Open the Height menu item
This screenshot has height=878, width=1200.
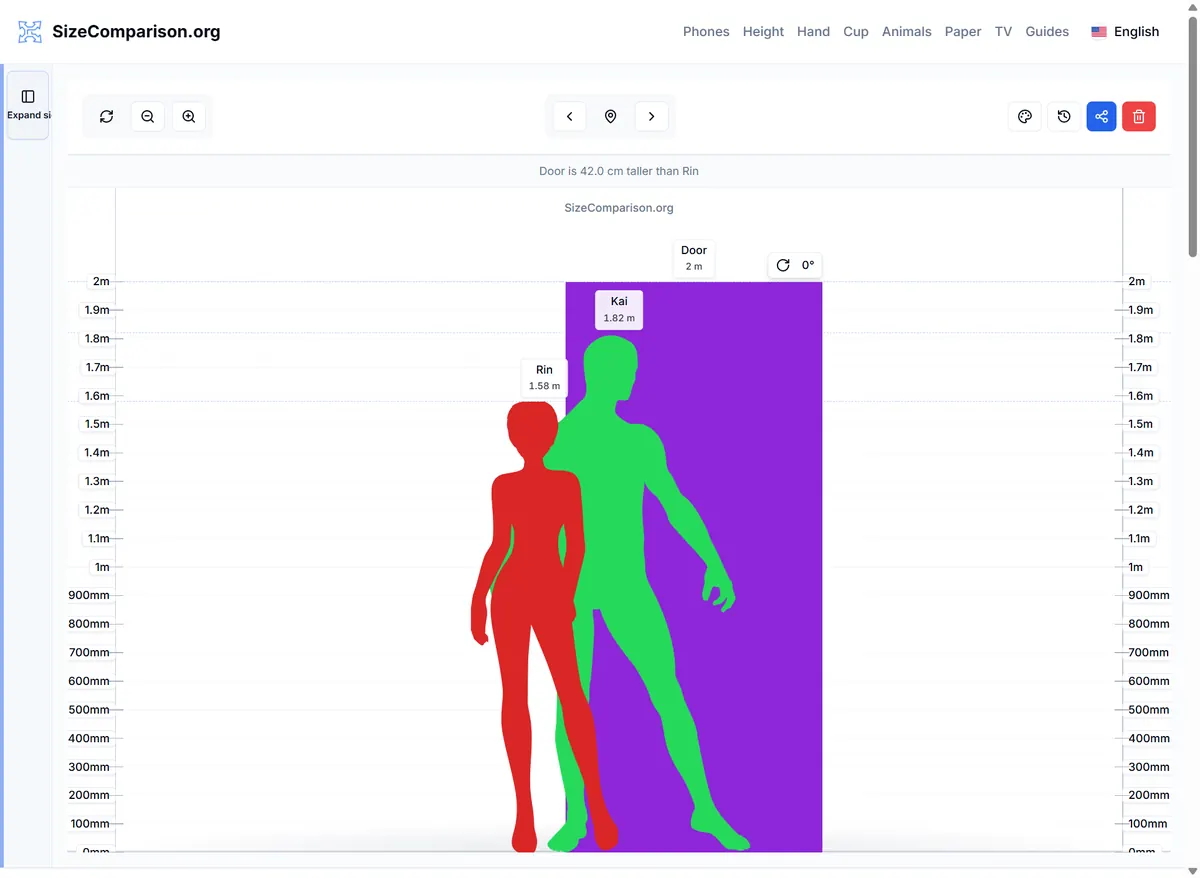click(763, 32)
